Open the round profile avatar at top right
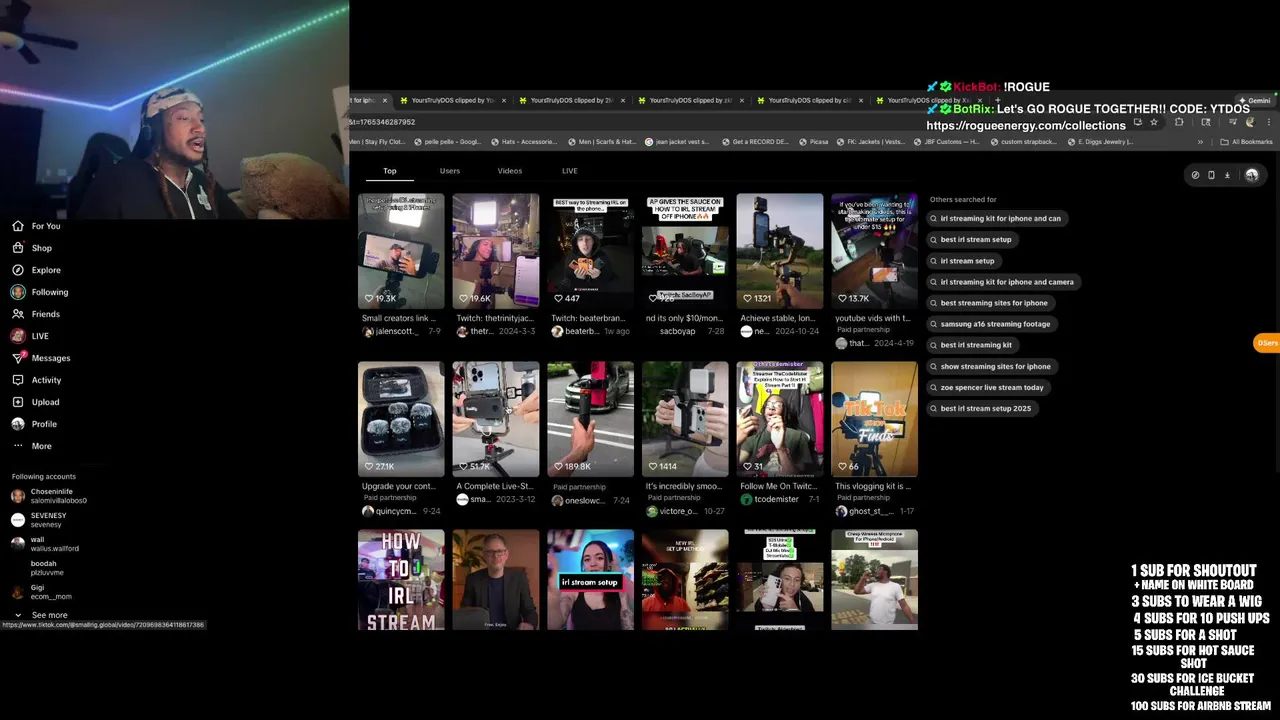1280x720 pixels. 1251,175
